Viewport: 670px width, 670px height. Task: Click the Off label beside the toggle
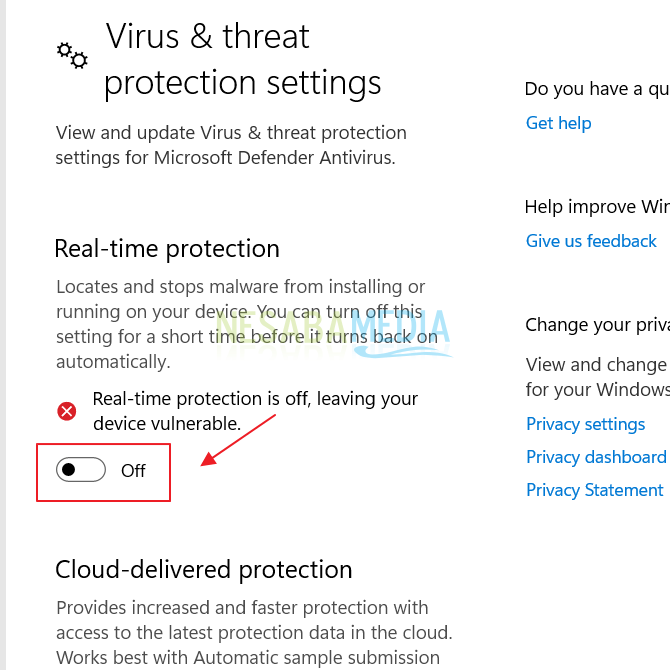(133, 471)
